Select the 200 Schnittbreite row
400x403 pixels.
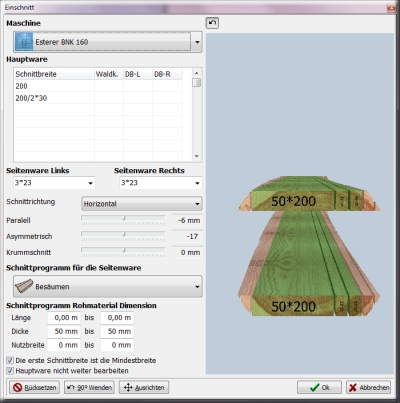click(98, 86)
